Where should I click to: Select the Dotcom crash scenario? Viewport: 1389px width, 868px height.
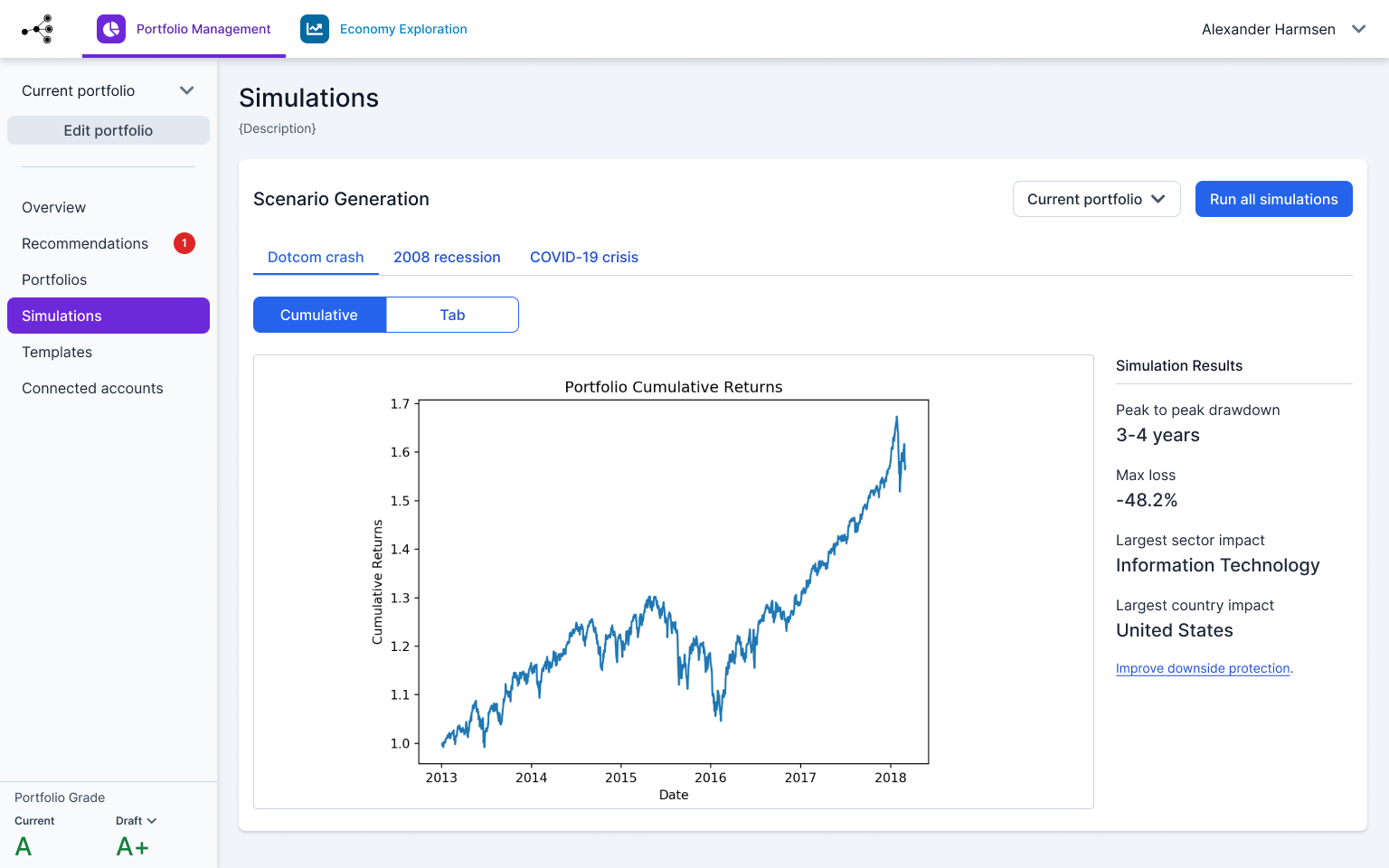point(315,257)
